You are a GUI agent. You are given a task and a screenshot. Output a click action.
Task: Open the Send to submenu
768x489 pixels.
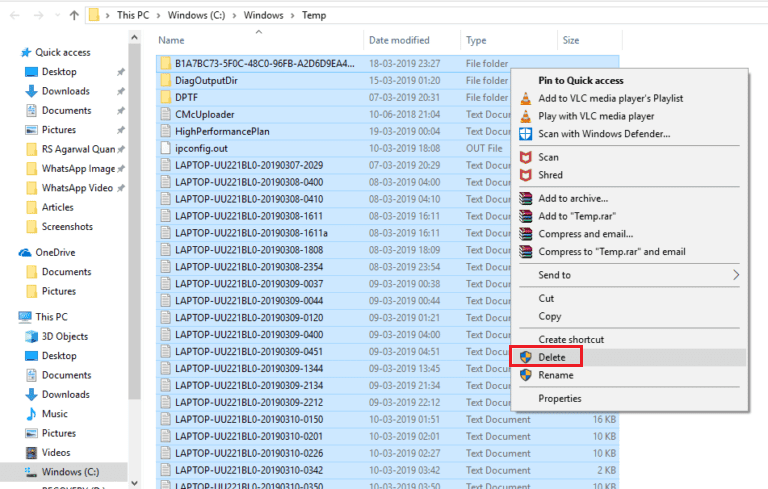pos(629,275)
